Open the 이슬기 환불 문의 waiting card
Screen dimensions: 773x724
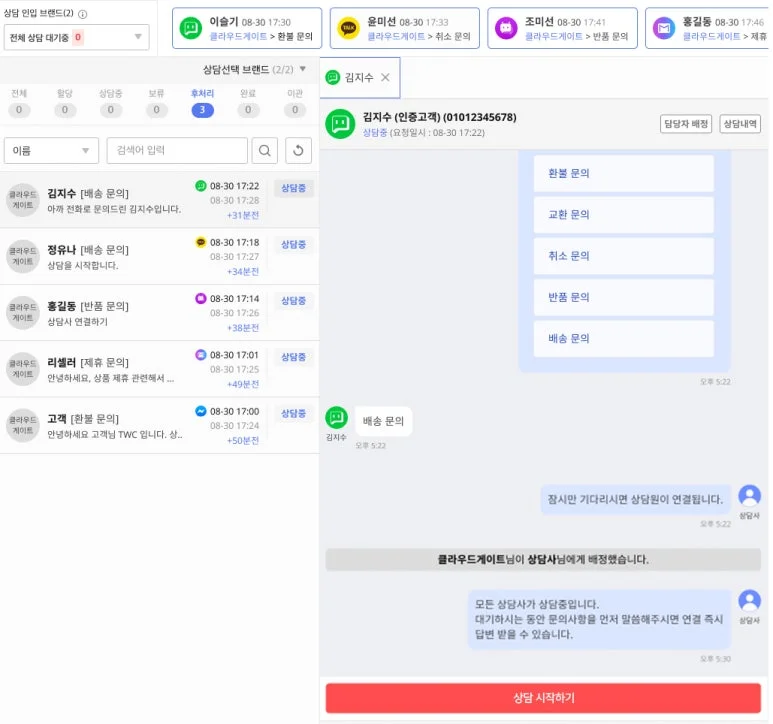247,28
